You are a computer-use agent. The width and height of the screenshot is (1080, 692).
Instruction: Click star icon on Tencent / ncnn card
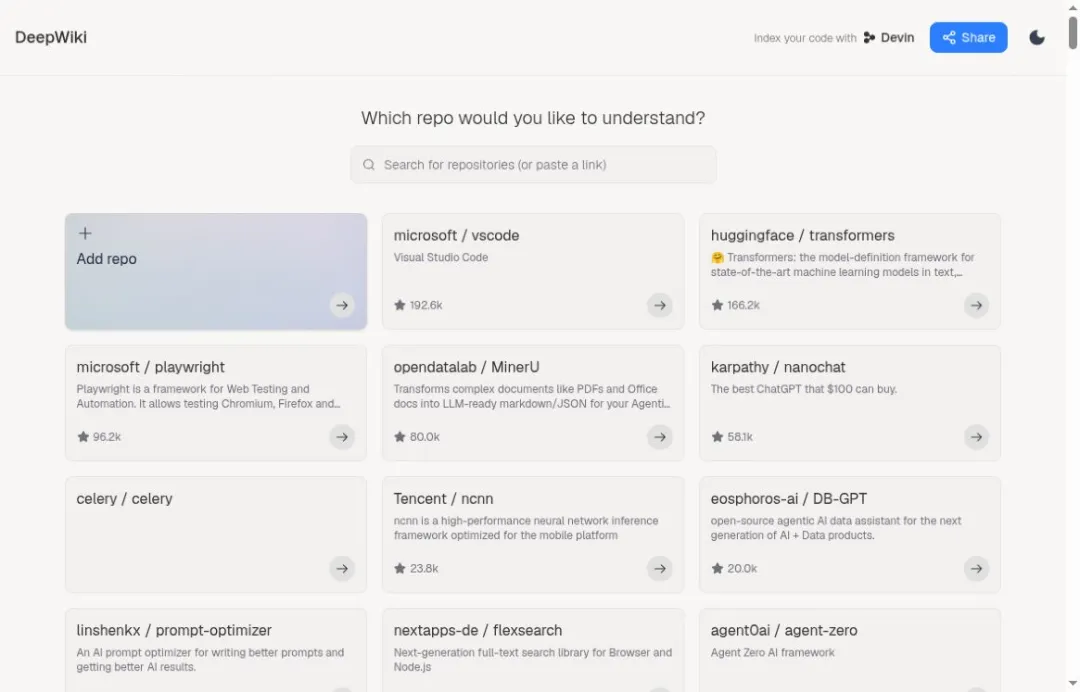coord(399,569)
